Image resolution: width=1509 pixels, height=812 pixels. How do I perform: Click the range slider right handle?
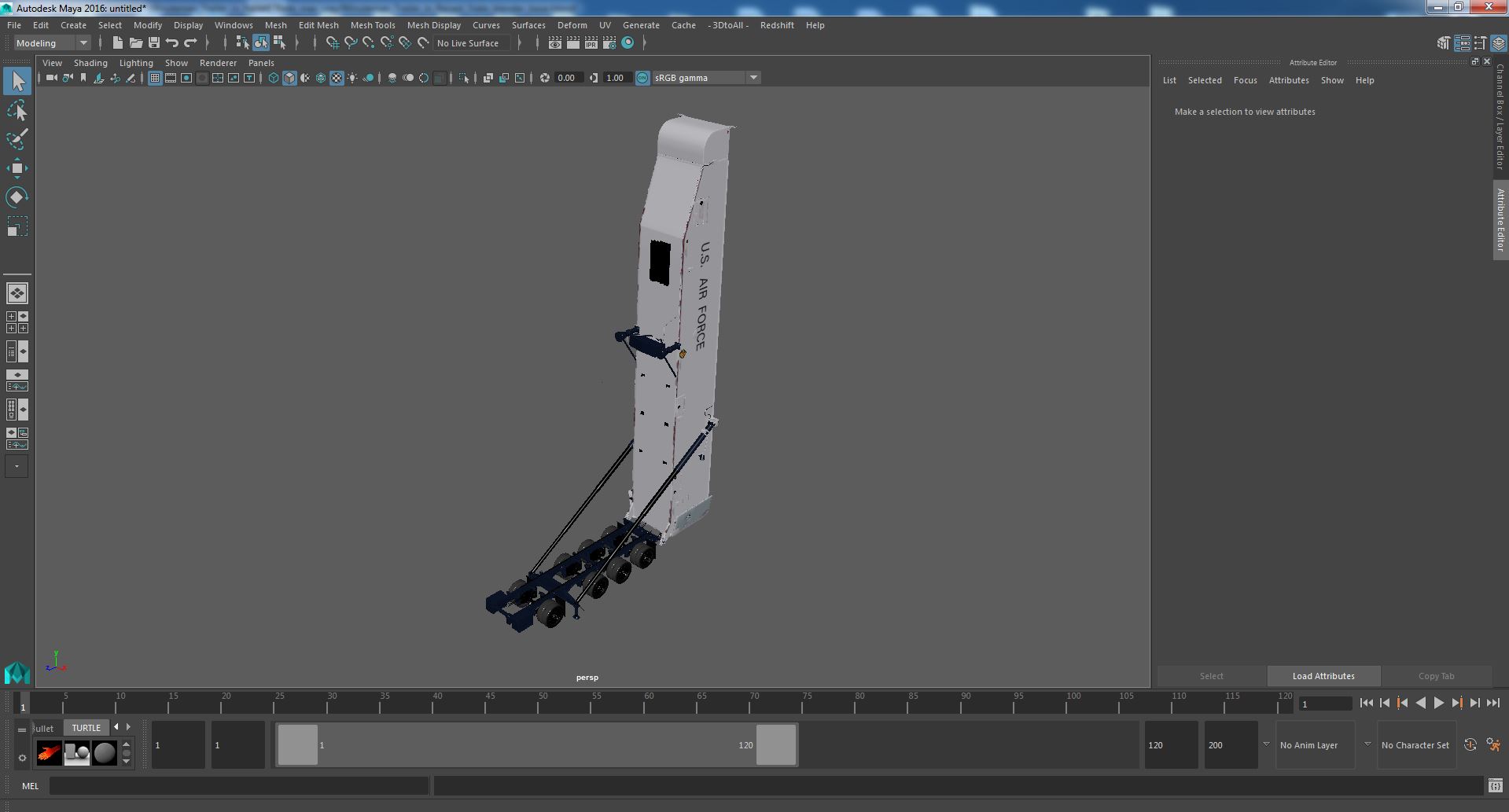pyautogui.click(x=776, y=744)
